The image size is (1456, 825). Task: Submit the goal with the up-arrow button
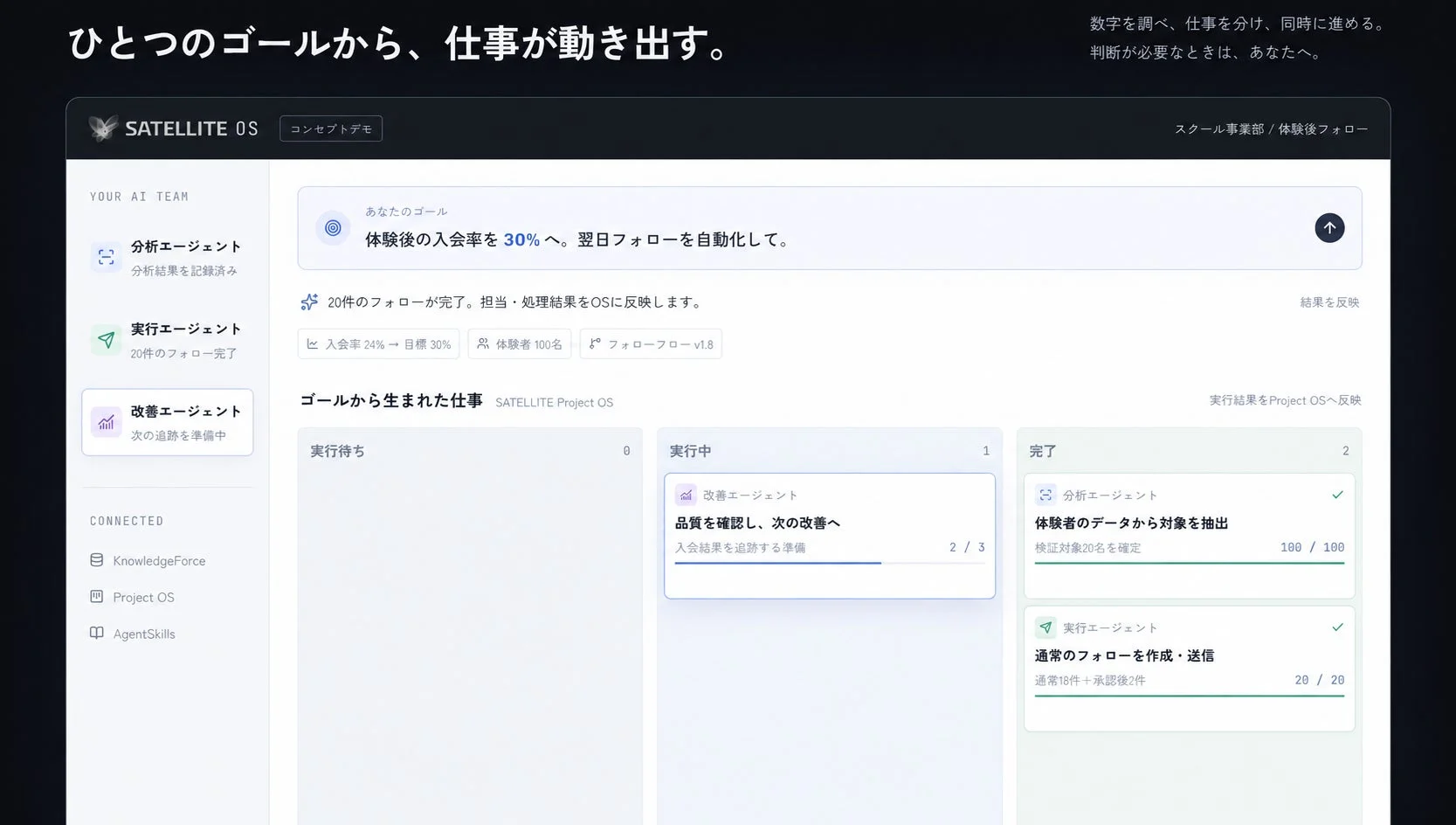tap(1329, 228)
